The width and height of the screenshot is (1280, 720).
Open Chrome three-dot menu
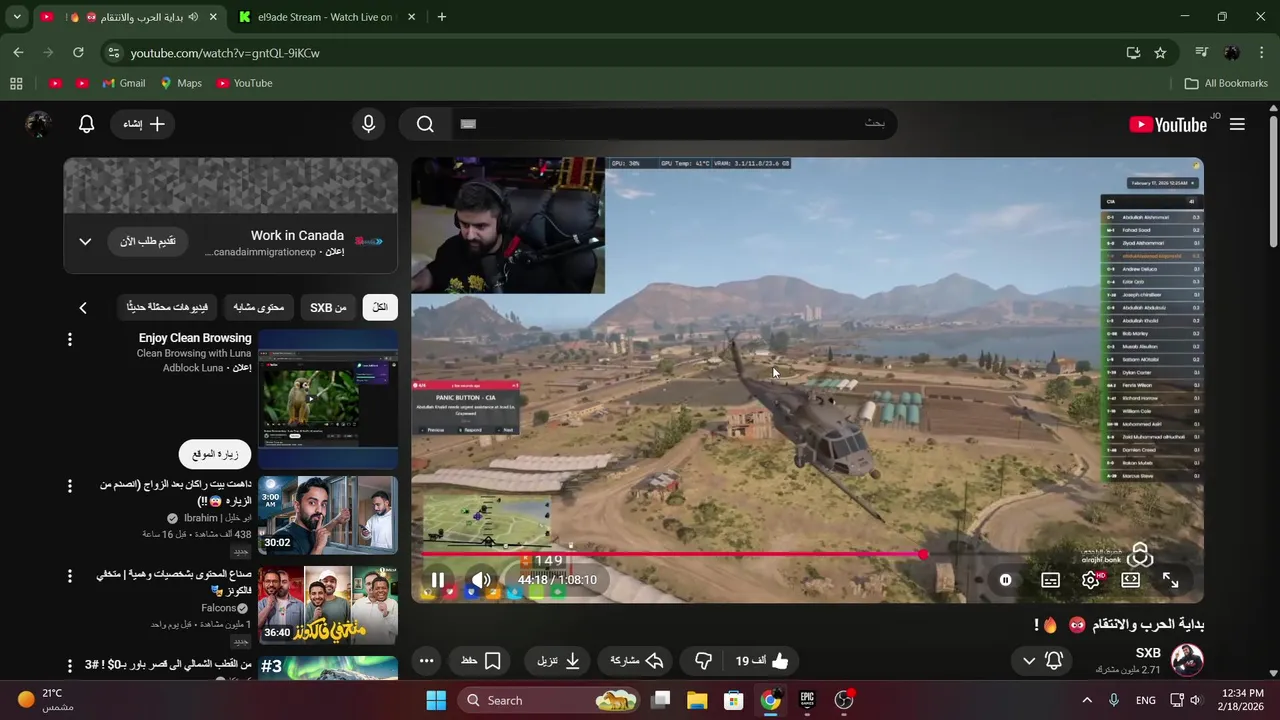1260,53
